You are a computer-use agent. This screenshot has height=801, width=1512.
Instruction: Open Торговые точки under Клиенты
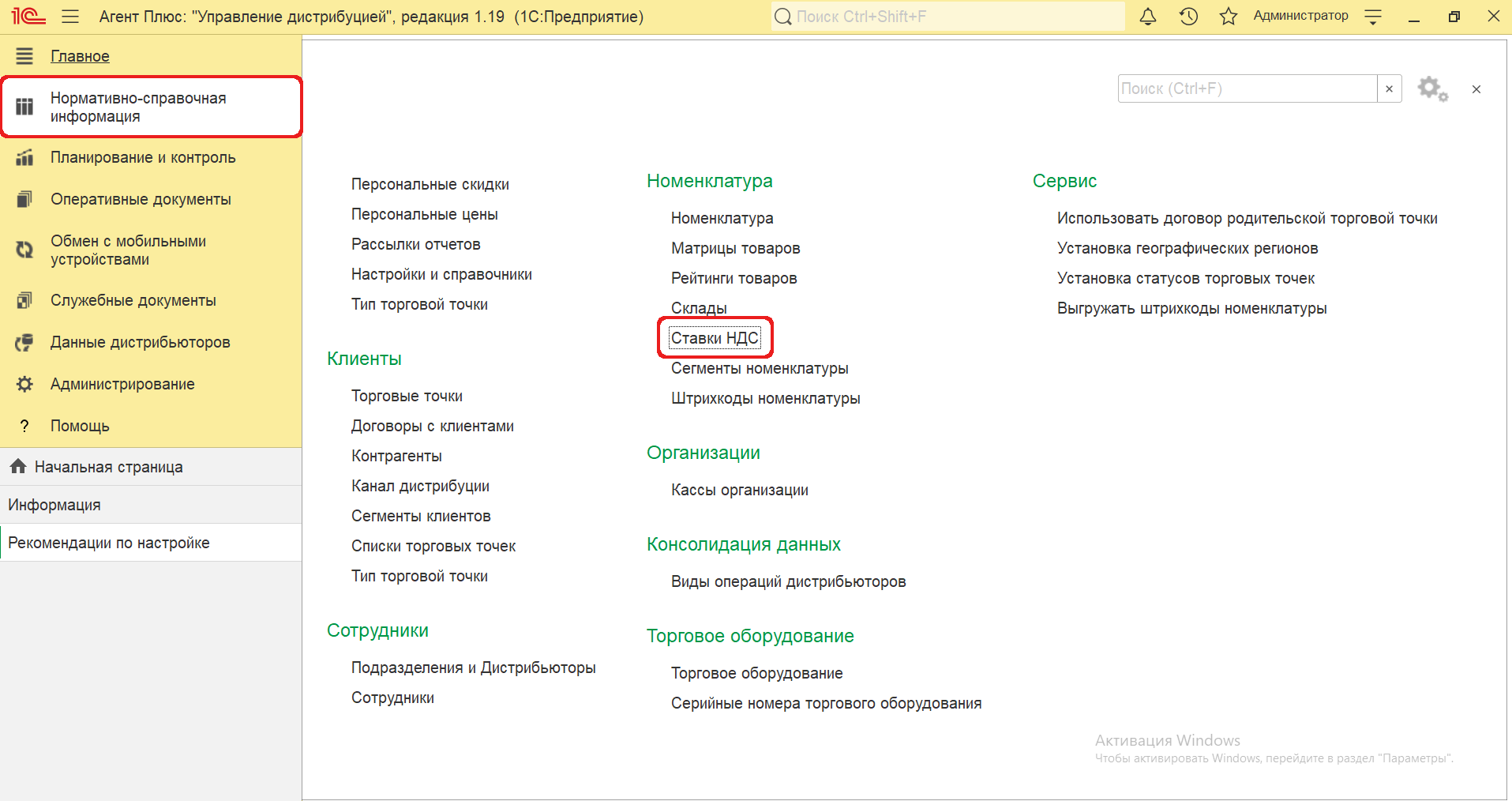click(407, 396)
